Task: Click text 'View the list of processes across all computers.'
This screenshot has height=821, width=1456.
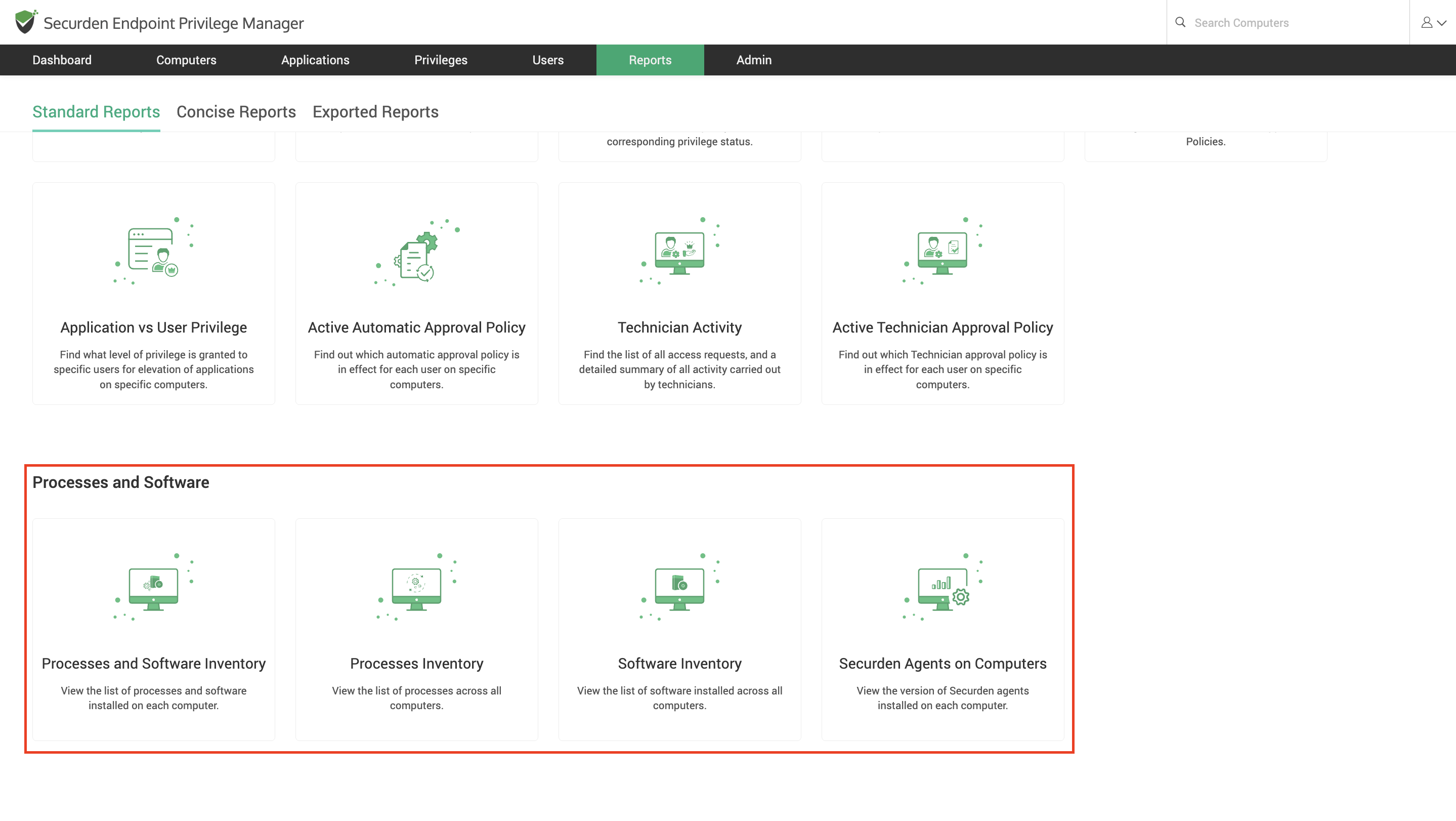Action: point(416,697)
